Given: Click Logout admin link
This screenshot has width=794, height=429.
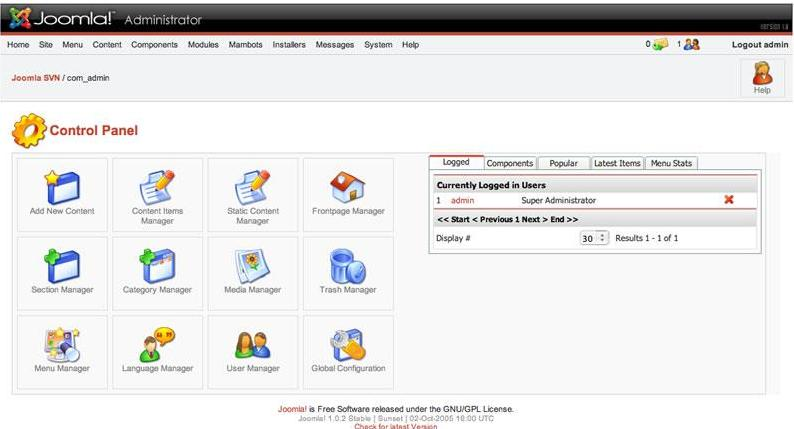Looking at the screenshot, I should [760, 45].
